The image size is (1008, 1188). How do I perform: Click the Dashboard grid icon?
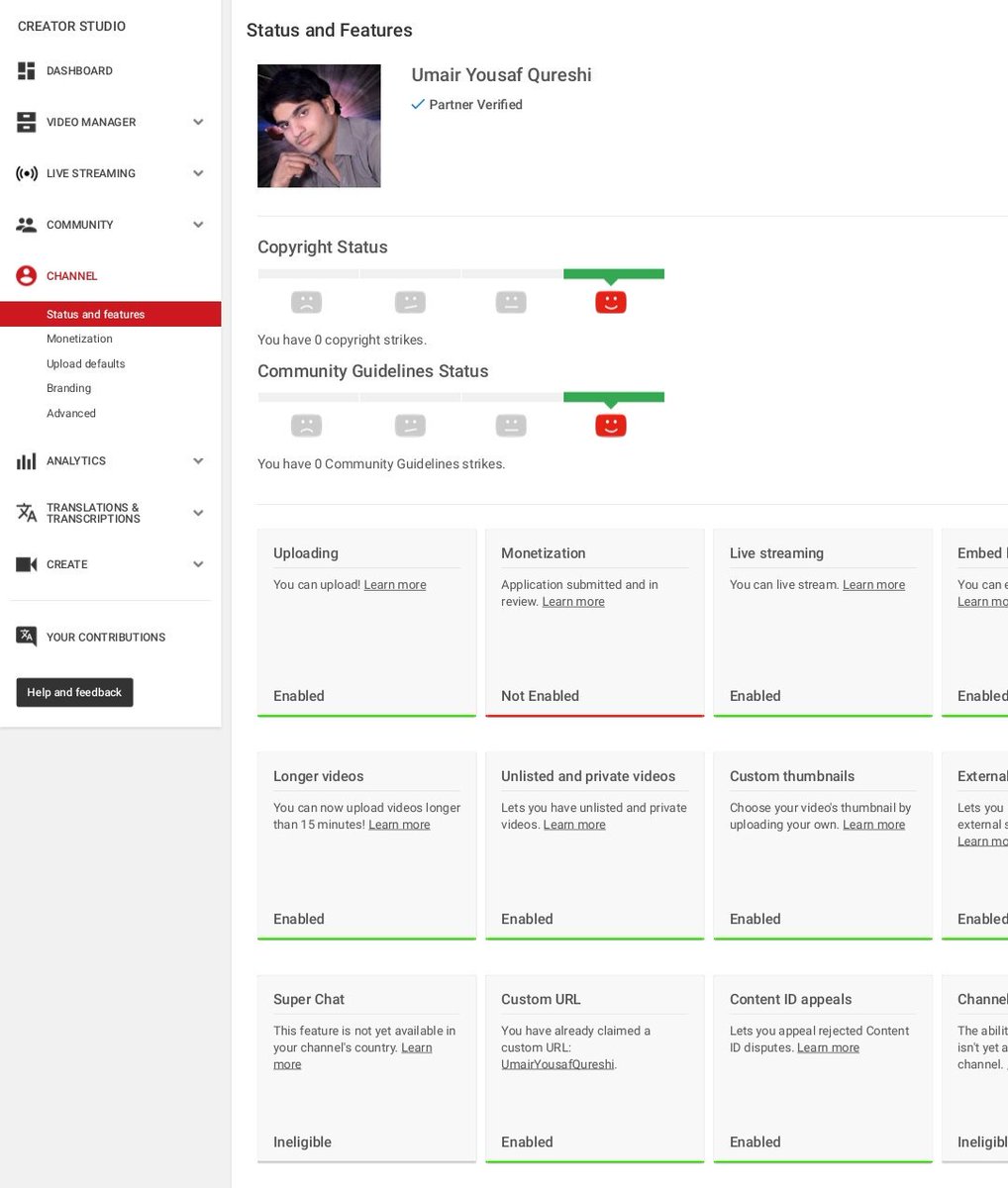[x=27, y=71]
